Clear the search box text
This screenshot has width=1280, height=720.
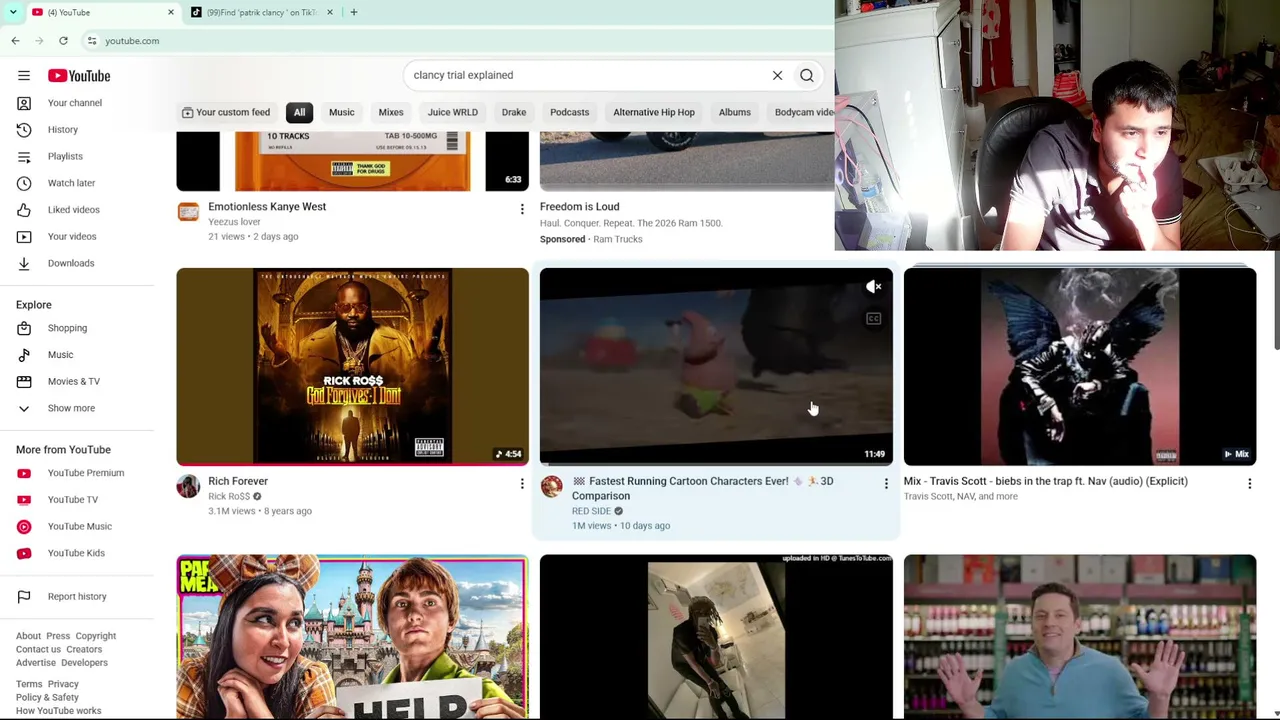point(777,75)
